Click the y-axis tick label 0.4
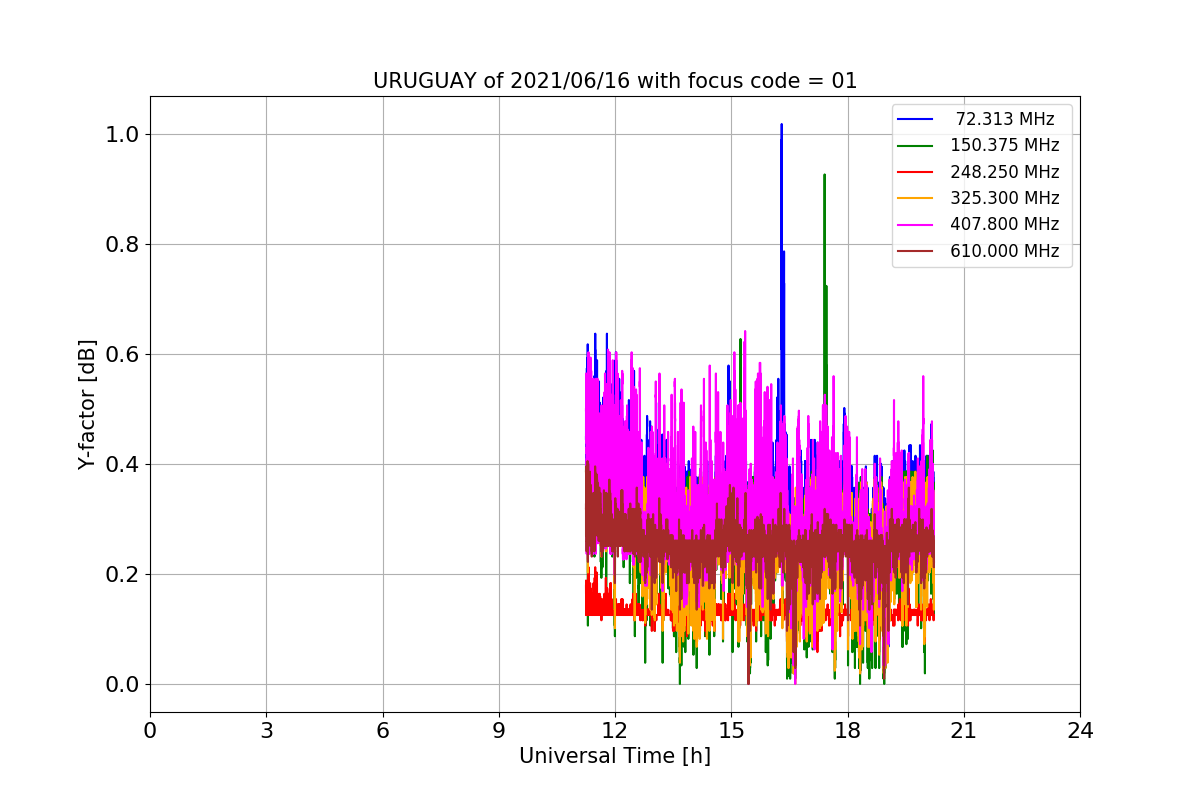The height and width of the screenshot is (800, 1200). tap(122, 465)
